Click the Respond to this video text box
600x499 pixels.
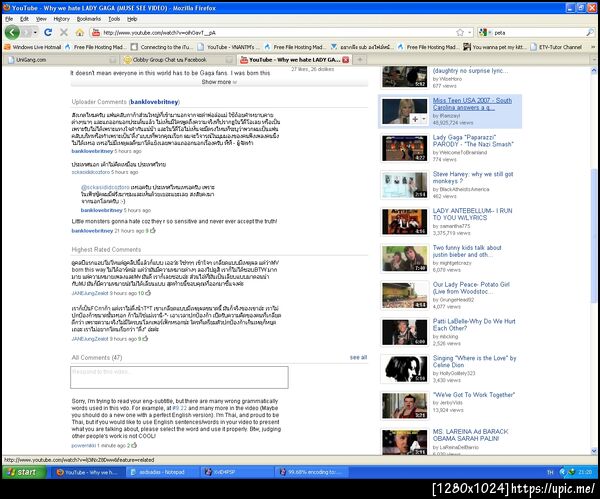click(x=179, y=377)
